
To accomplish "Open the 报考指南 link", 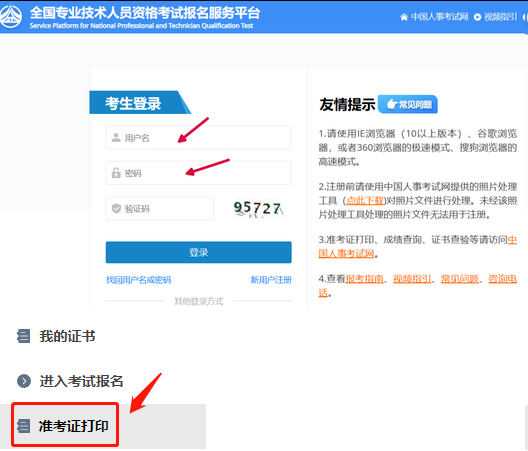I will tap(364, 279).
